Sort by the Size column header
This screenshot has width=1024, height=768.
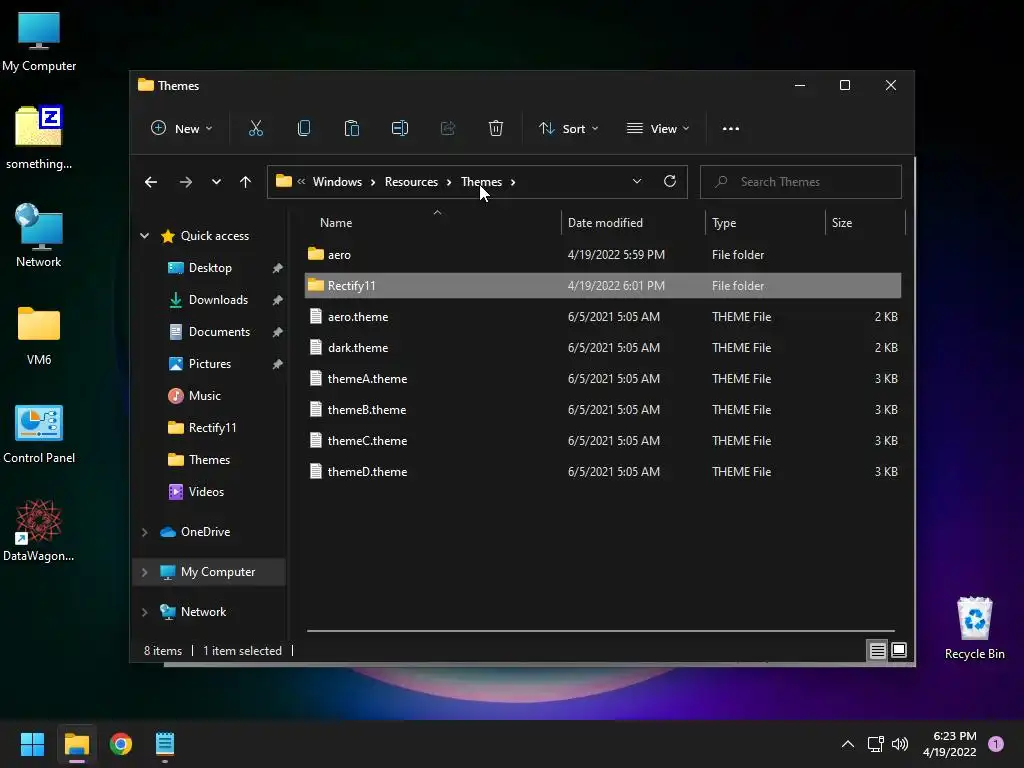click(865, 223)
